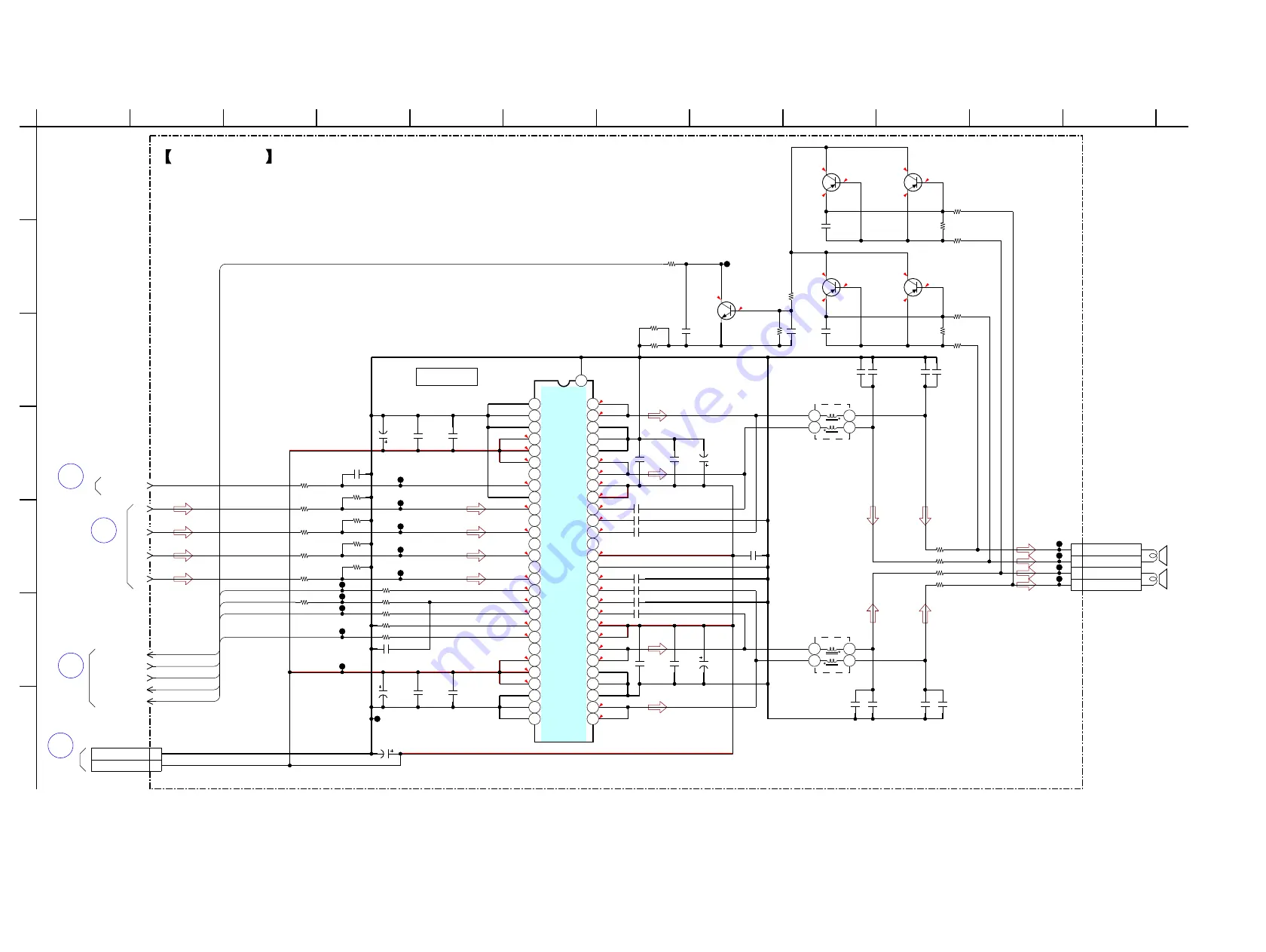This screenshot has height=952, width=1266.
Task: Click the top-left transistor of the upper pair
Action: point(831,182)
